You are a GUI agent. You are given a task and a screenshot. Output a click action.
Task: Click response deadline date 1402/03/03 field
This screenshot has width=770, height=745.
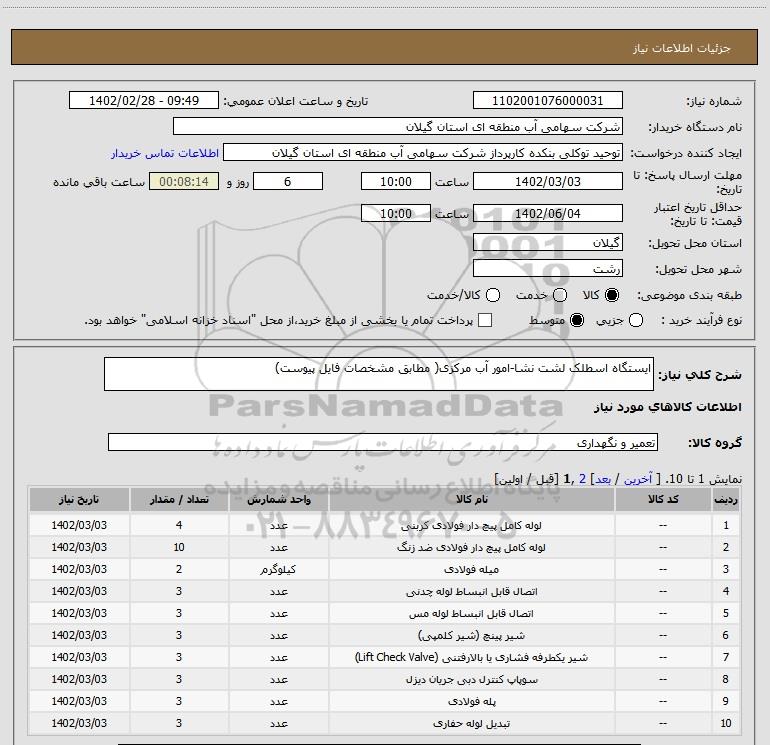pos(548,181)
